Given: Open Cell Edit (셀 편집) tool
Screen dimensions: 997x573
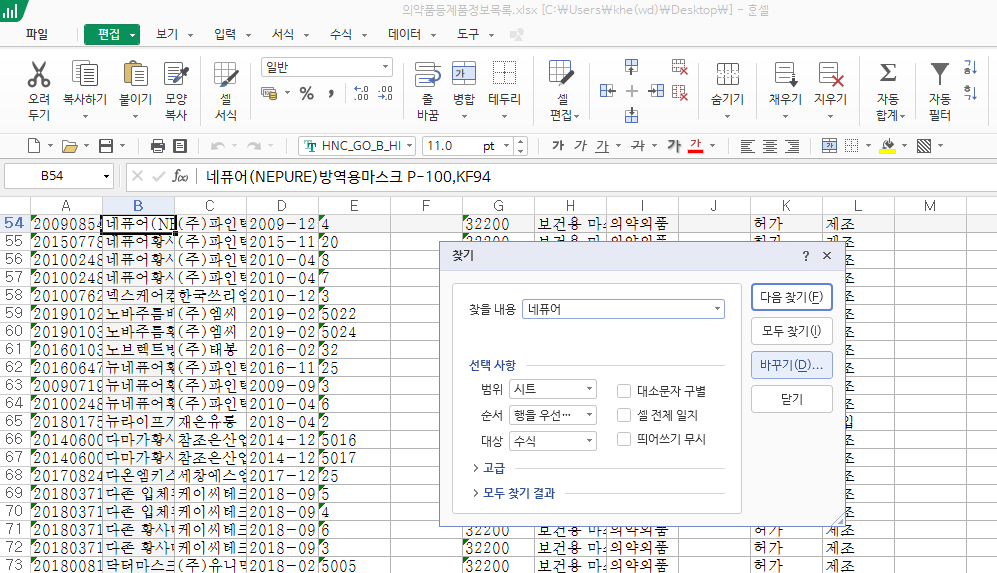Looking at the screenshot, I should tap(561, 74).
